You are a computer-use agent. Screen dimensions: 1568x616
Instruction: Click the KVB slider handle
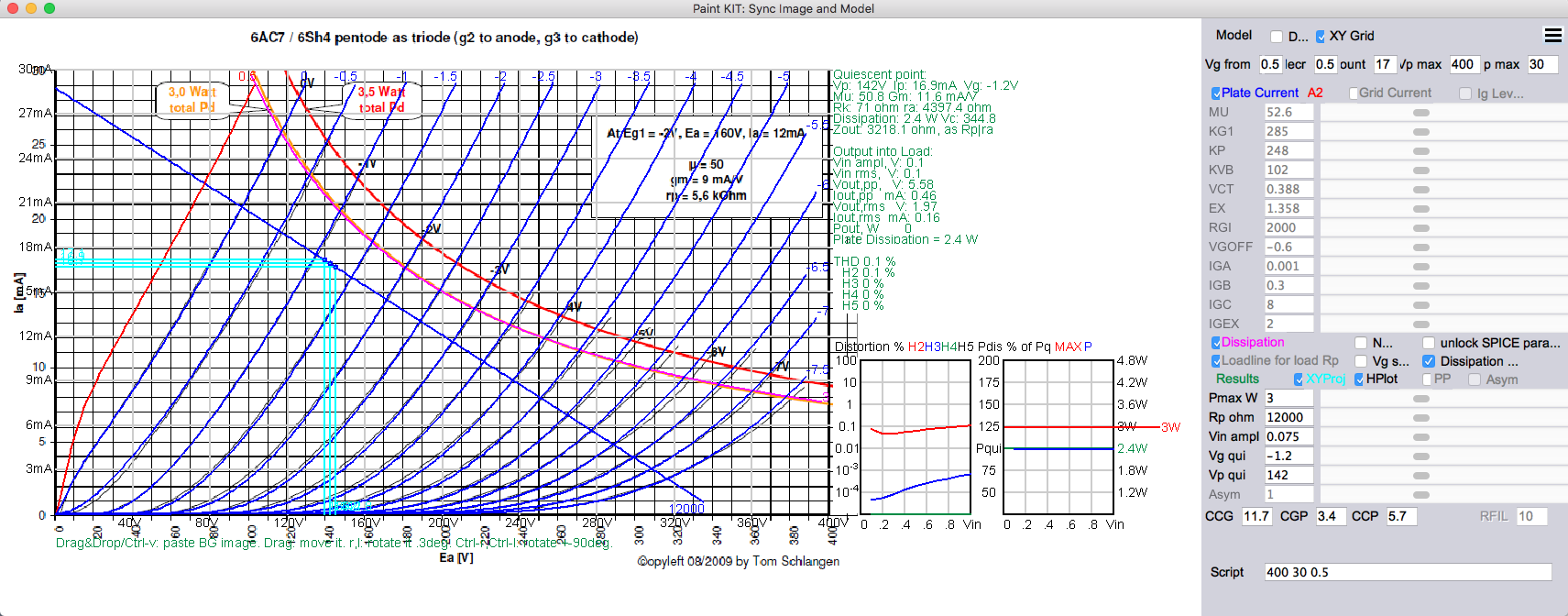tap(1421, 170)
